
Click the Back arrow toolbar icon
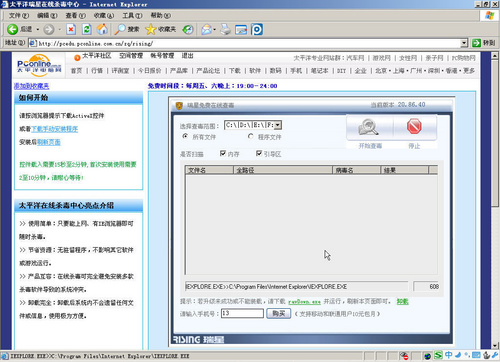(12, 29)
